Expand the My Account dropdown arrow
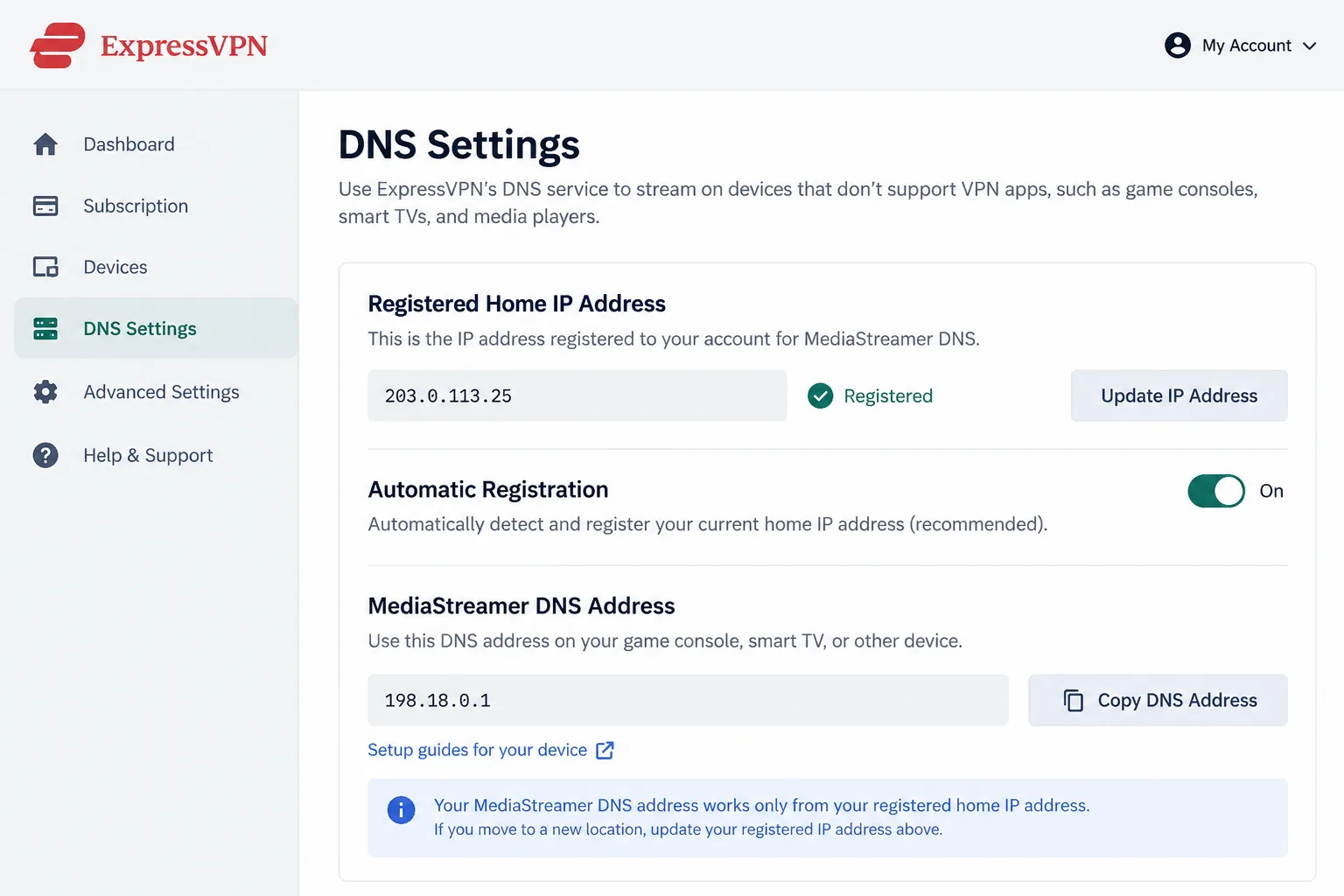 click(x=1310, y=46)
